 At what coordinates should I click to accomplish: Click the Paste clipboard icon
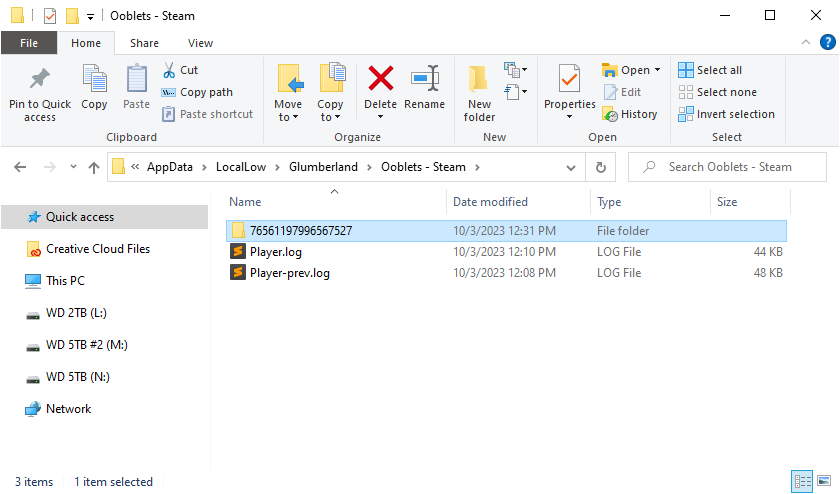(137, 78)
